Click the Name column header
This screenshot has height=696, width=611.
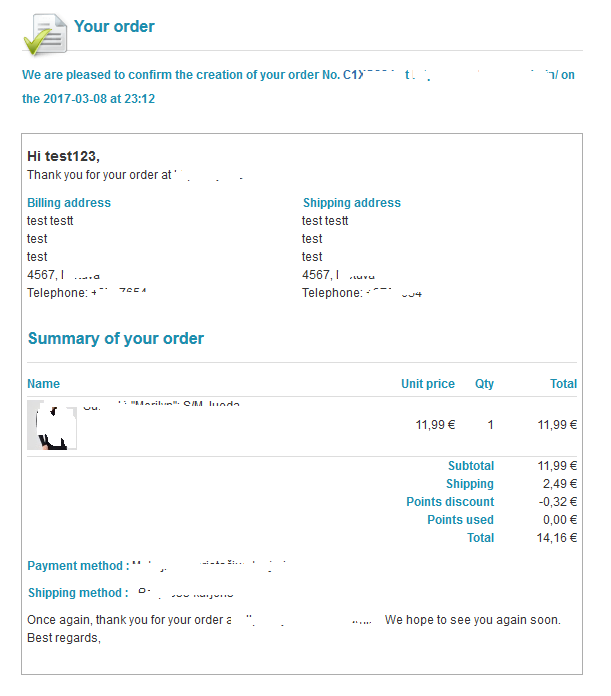click(x=43, y=384)
